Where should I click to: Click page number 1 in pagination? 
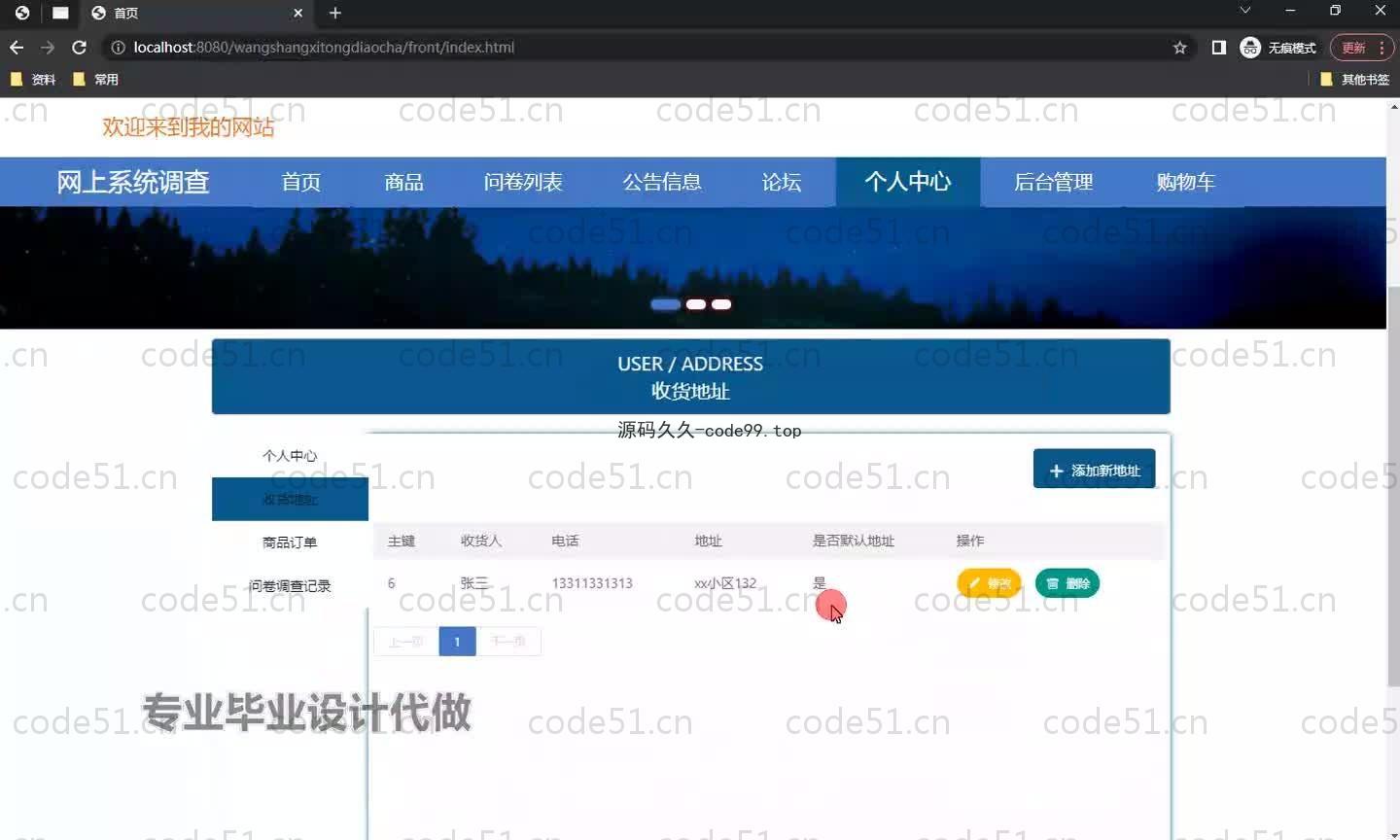pyautogui.click(x=457, y=642)
